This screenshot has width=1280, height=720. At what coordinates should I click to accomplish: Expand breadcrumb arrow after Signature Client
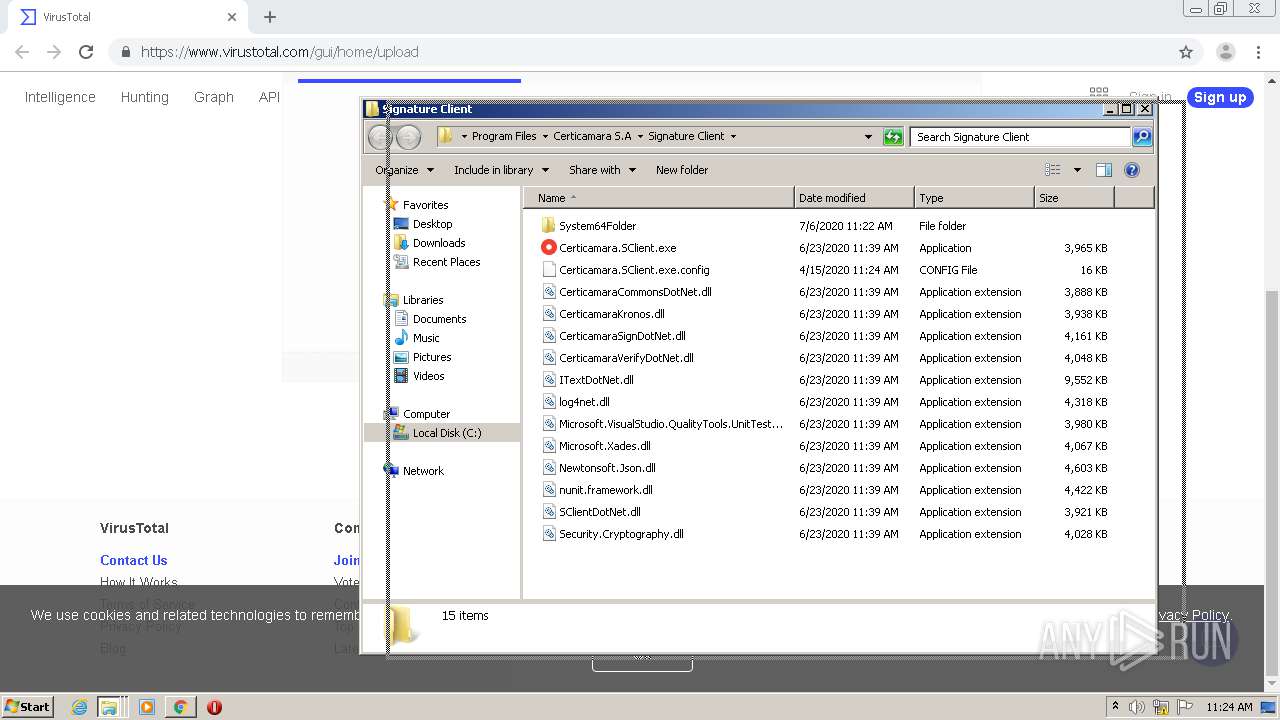[733, 137]
